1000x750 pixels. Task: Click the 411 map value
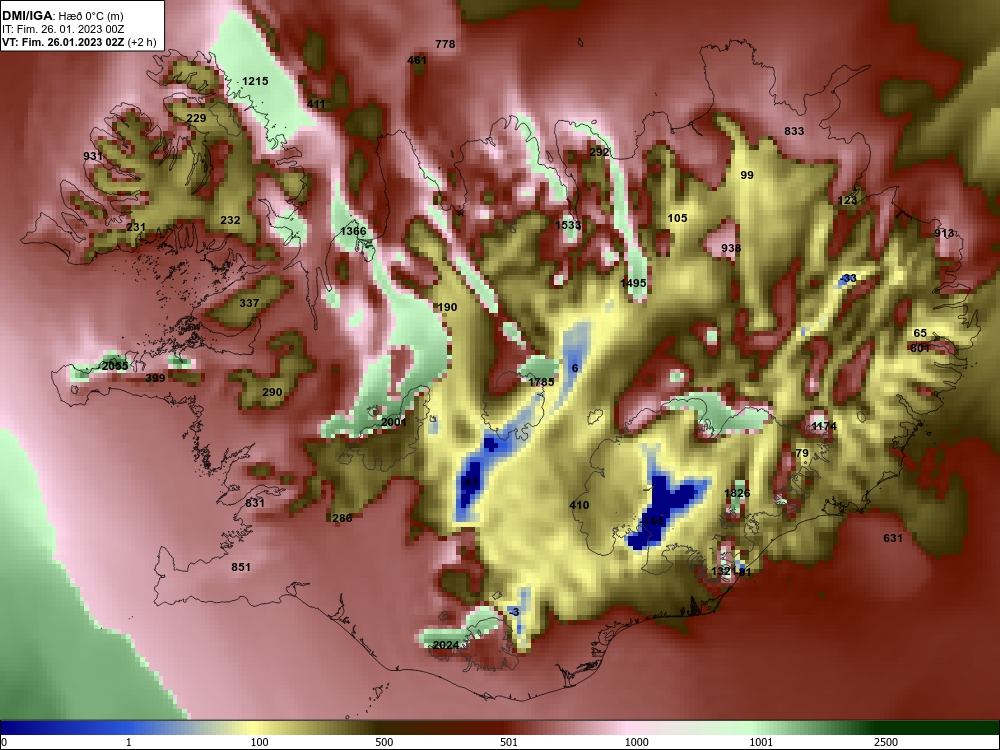click(x=316, y=104)
